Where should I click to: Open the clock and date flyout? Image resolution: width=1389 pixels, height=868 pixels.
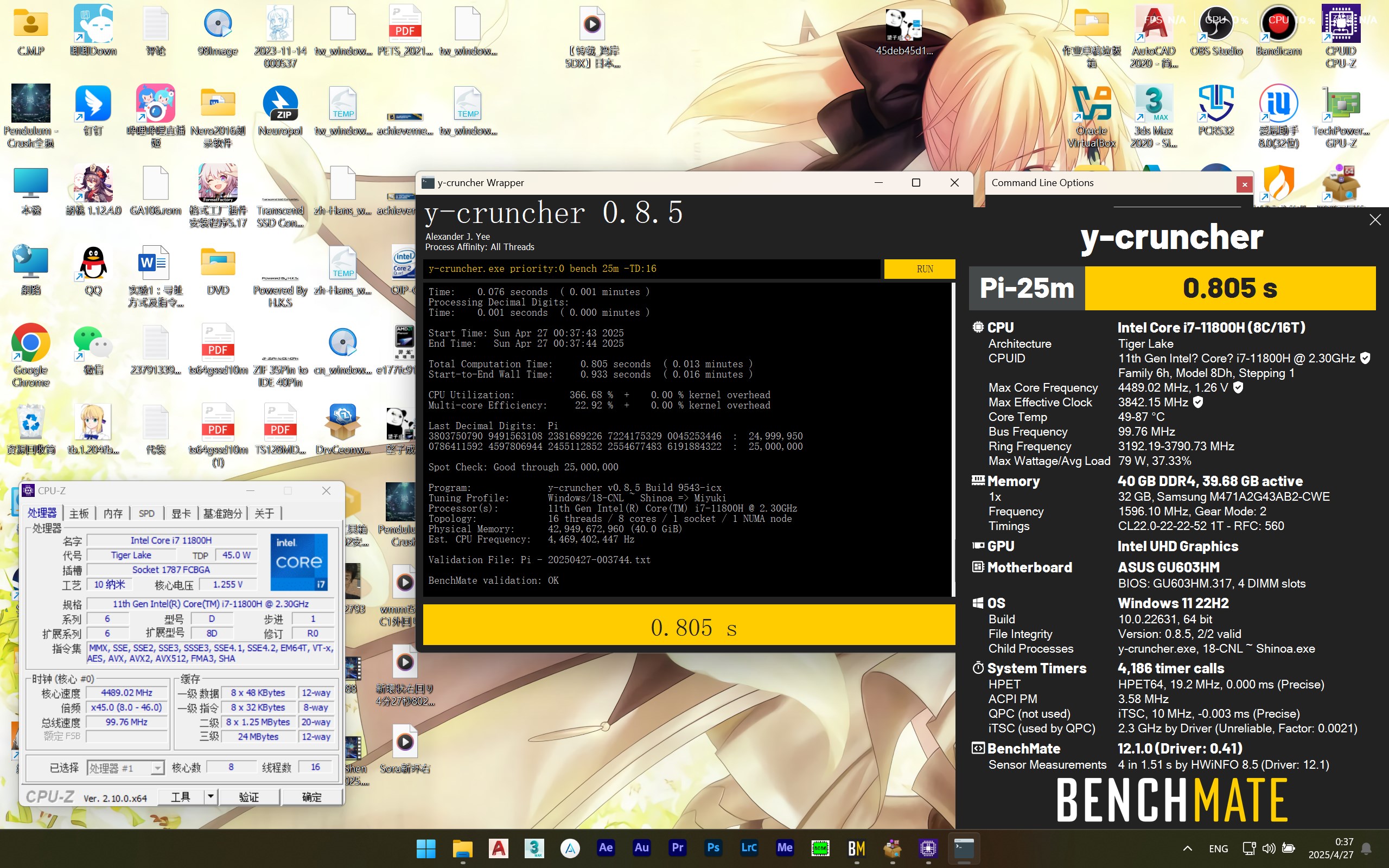pos(1331,848)
